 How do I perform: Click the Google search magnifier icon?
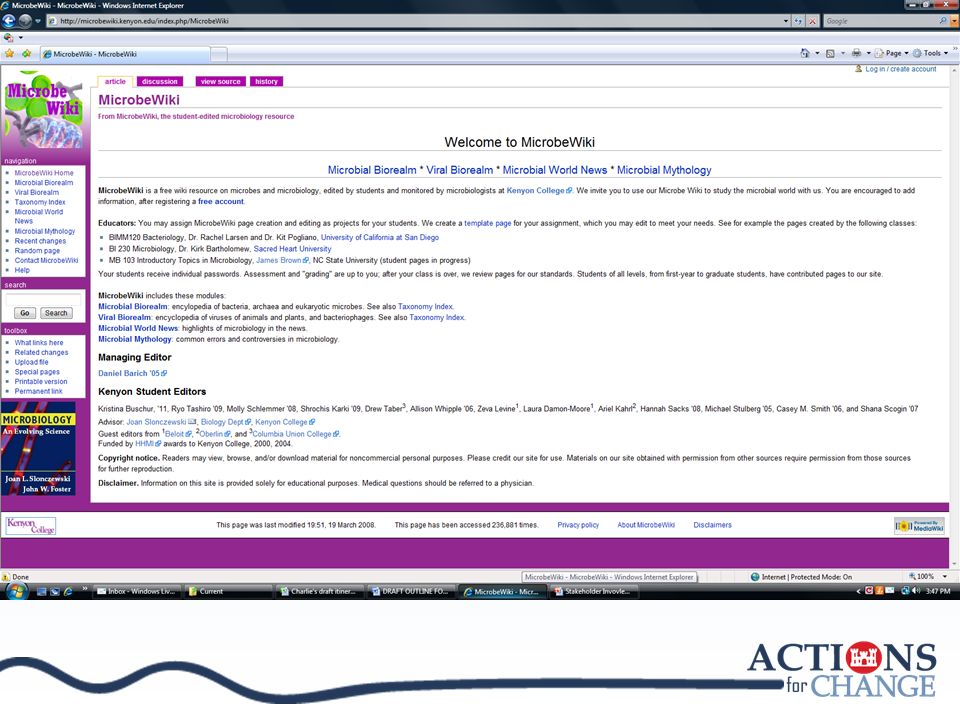pyautogui.click(x=943, y=21)
